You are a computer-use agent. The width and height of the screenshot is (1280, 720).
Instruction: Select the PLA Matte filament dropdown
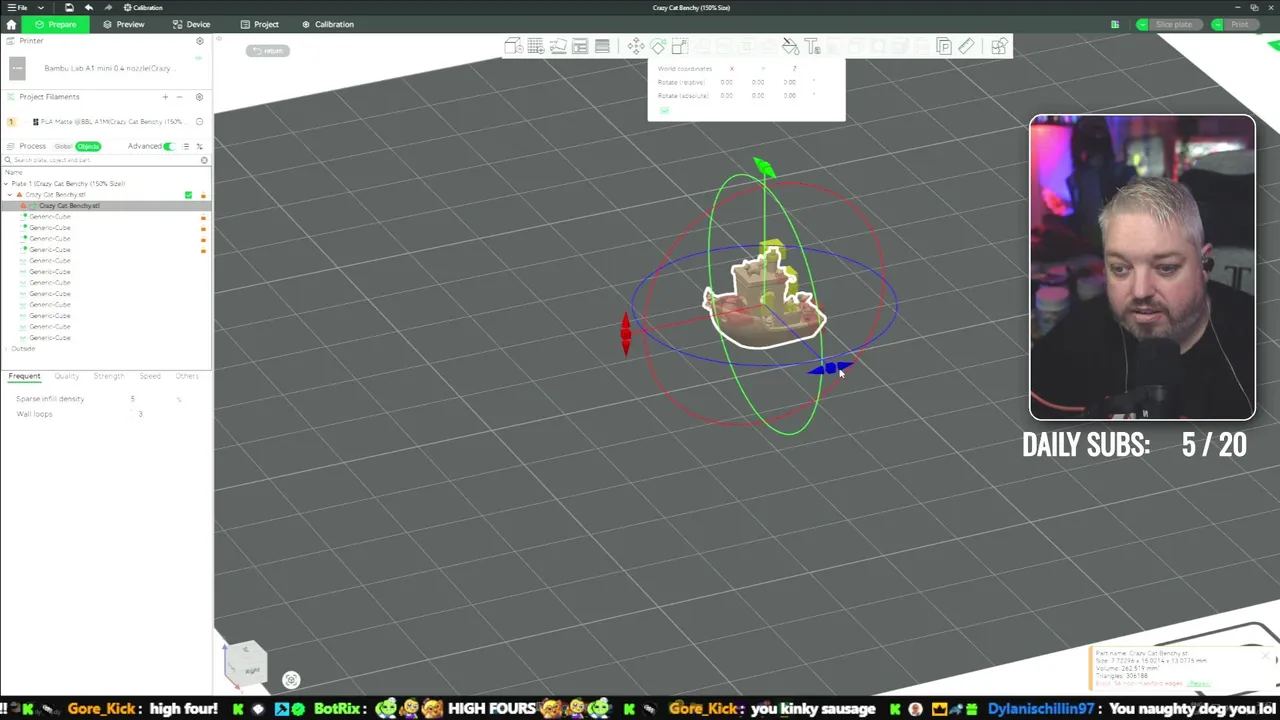point(110,122)
